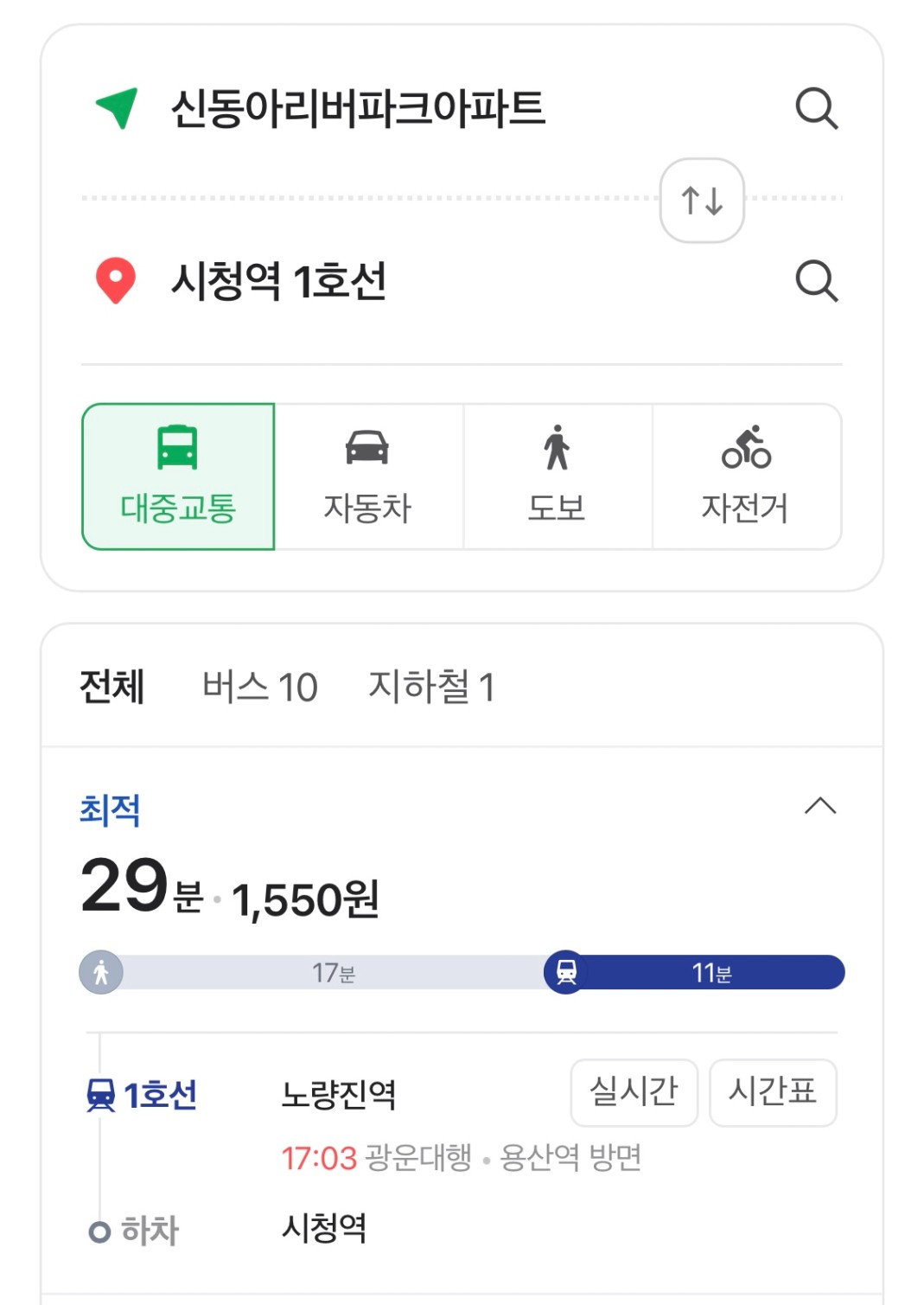Tap the 1호선 subway line icon

[x=100, y=1095]
